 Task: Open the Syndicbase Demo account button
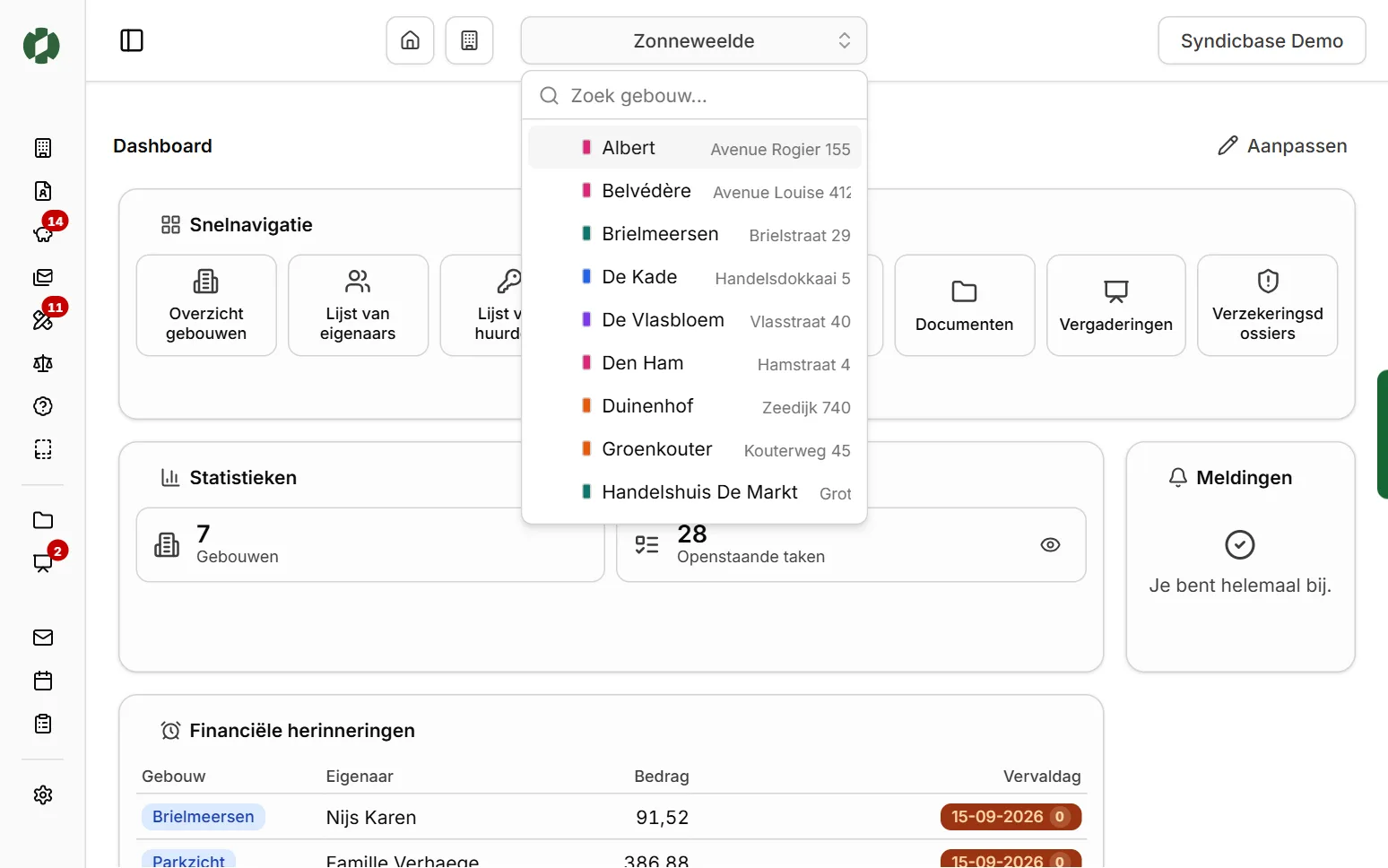pos(1262,40)
